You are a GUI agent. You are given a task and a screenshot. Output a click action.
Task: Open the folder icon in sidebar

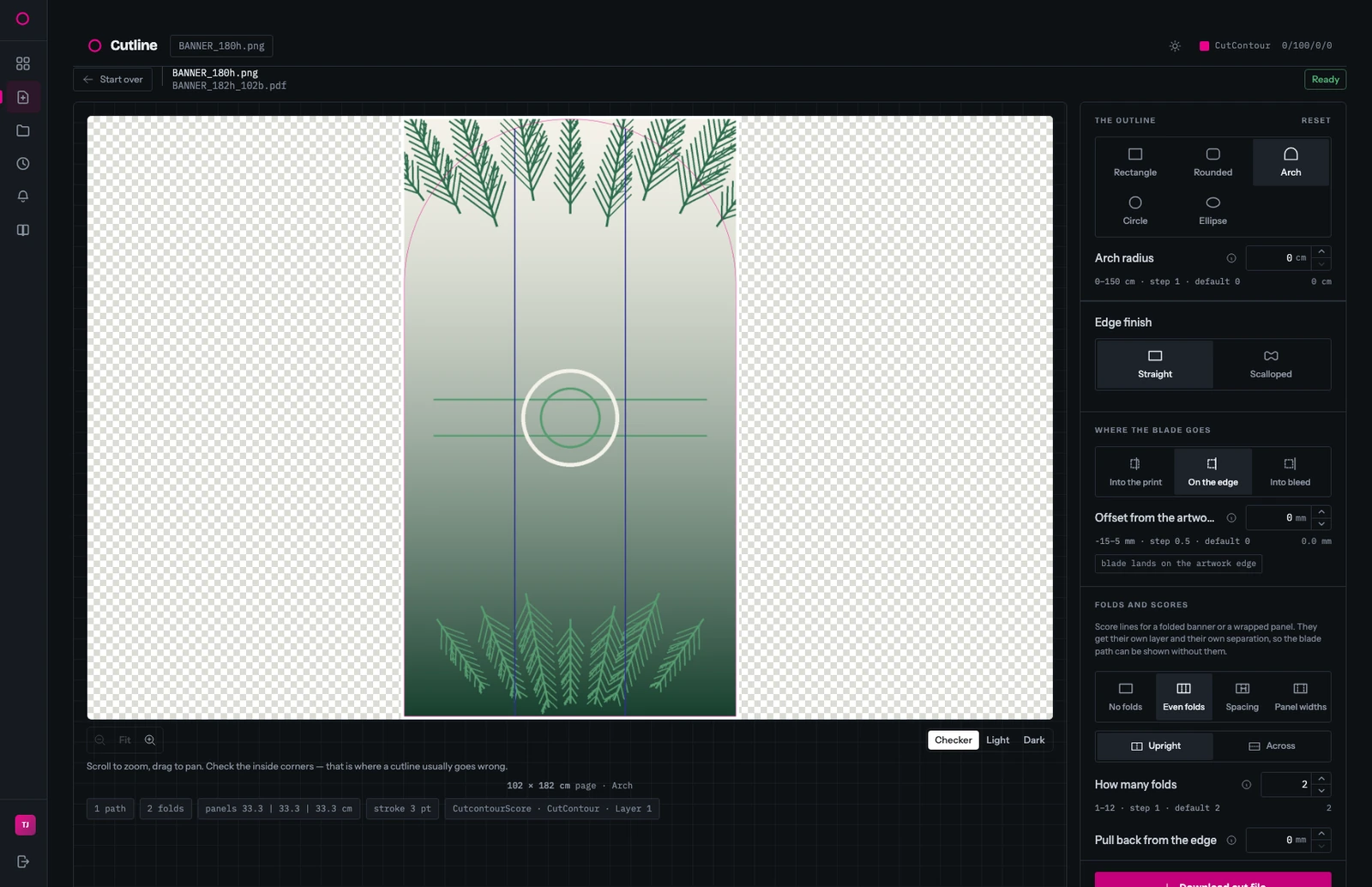click(23, 130)
